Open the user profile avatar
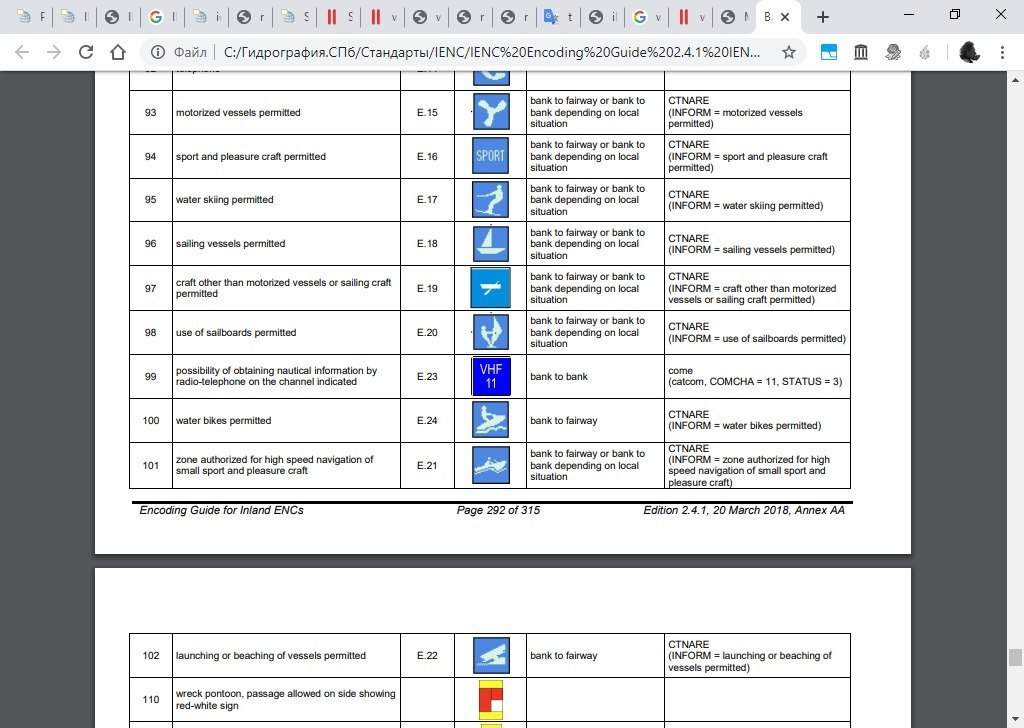 pyautogui.click(x=969, y=52)
